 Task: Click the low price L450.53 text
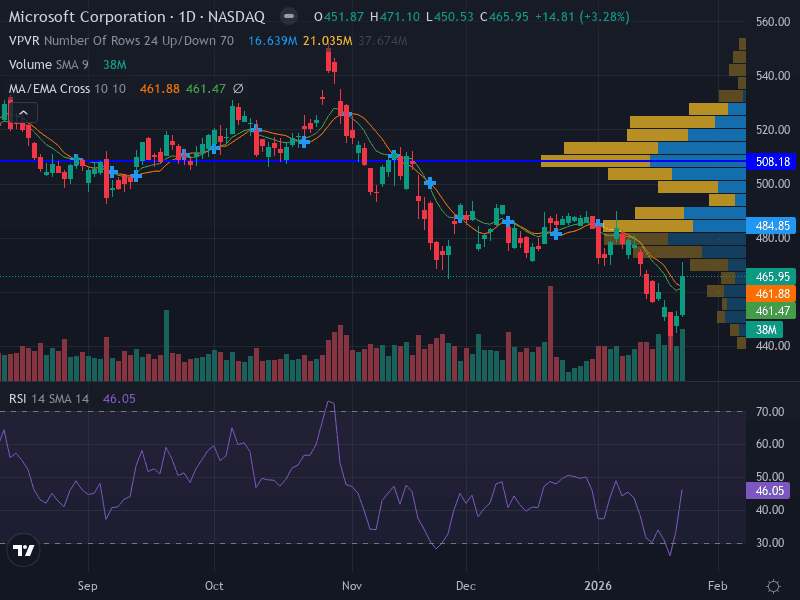point(450,17)
